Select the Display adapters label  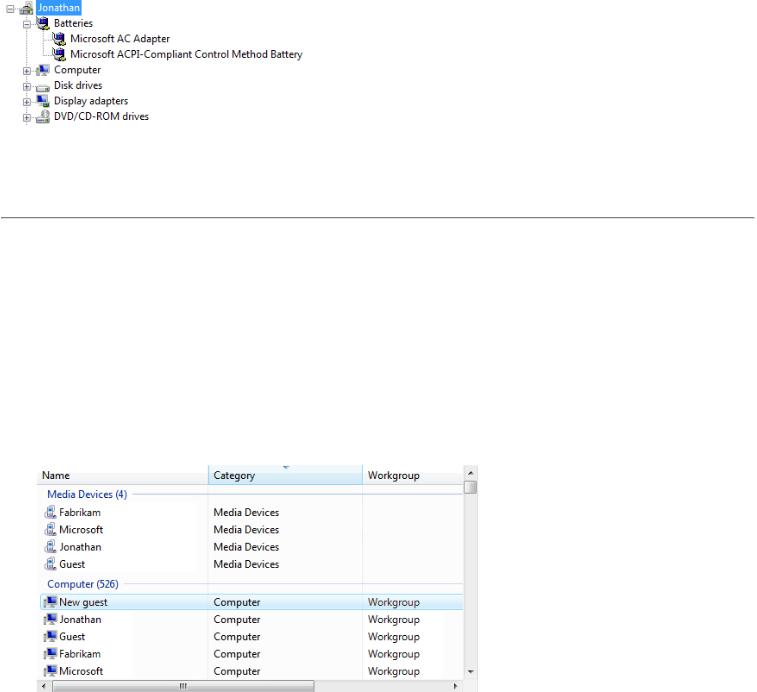click(91, 101)
